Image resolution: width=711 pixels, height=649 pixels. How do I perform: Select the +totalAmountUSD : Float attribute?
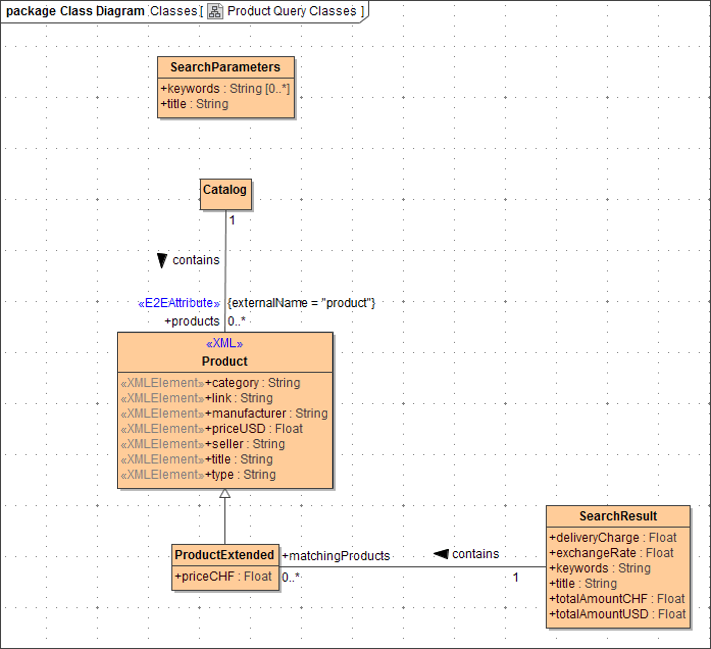tap(617, 614)
